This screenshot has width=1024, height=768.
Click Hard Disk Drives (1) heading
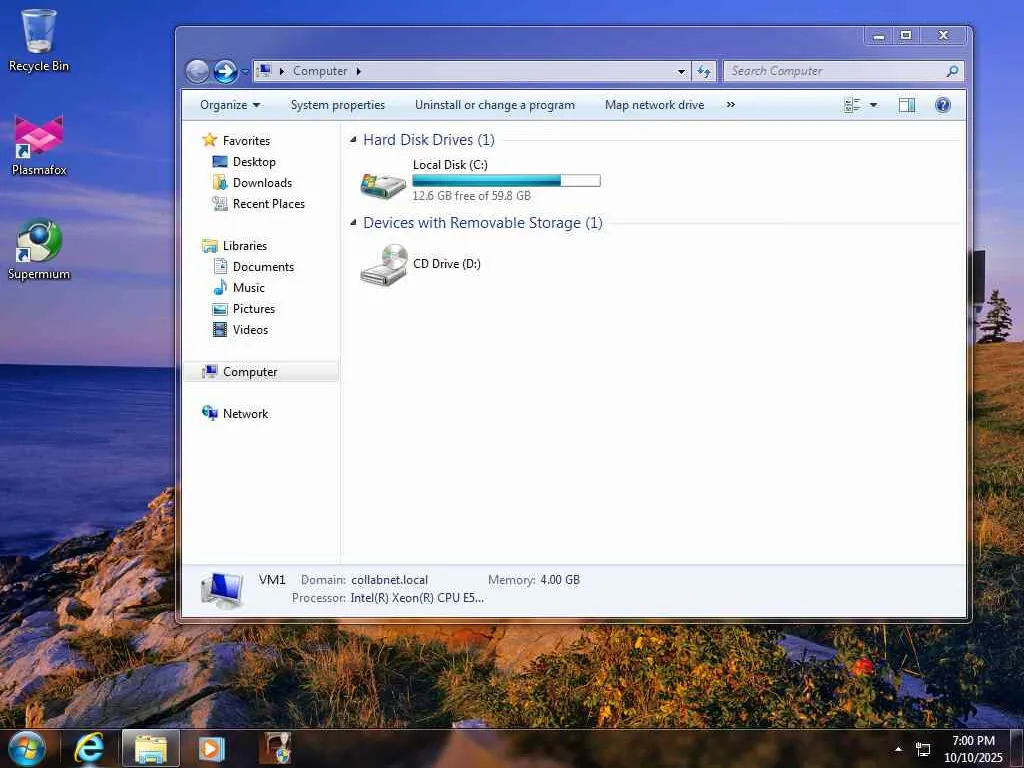429,140
